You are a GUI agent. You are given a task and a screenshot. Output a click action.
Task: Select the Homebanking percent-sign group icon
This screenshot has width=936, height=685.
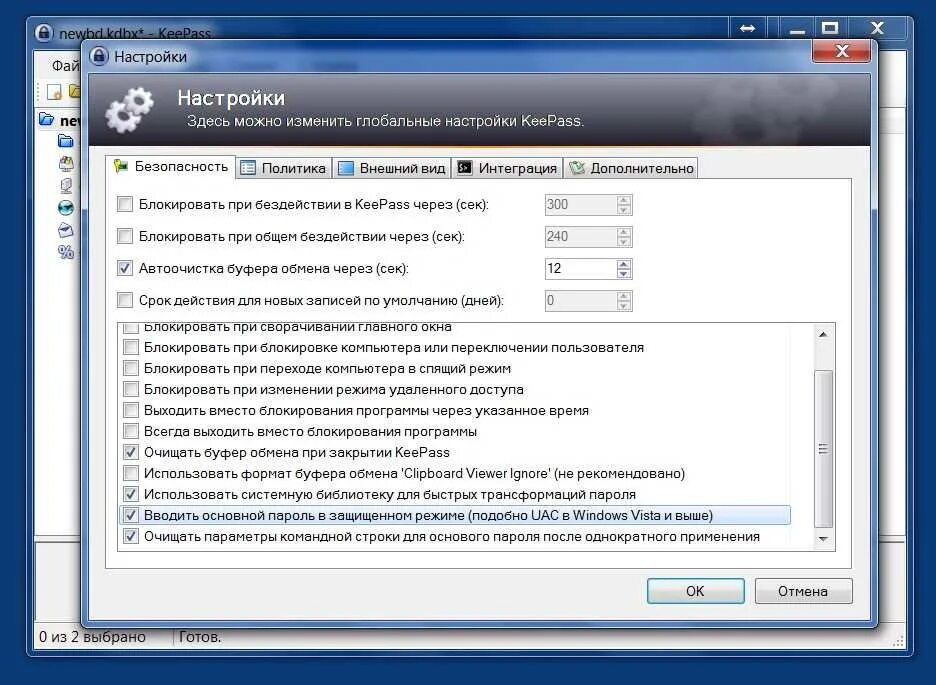tap(66, 252)
